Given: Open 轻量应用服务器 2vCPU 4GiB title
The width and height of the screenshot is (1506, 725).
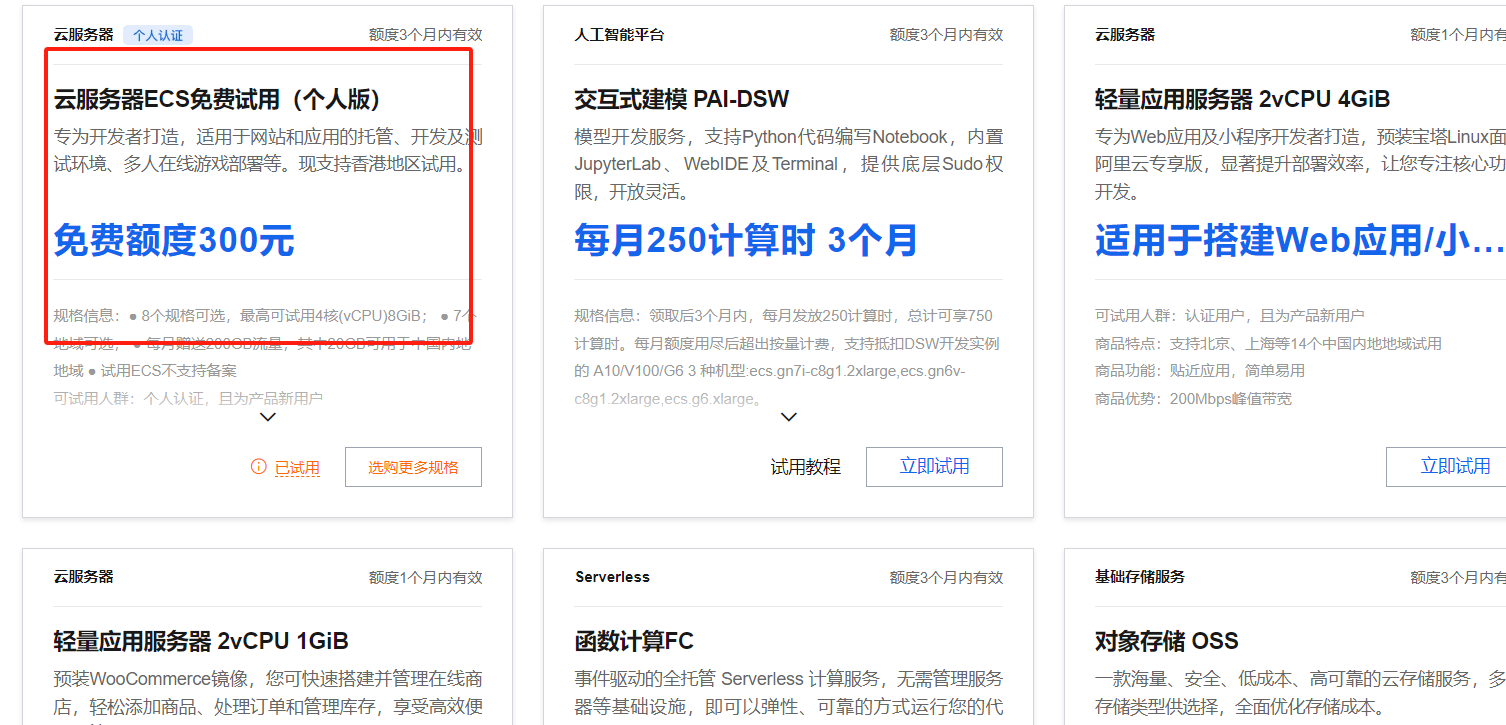Looking at the screenshot, I should pos(1242,99).
